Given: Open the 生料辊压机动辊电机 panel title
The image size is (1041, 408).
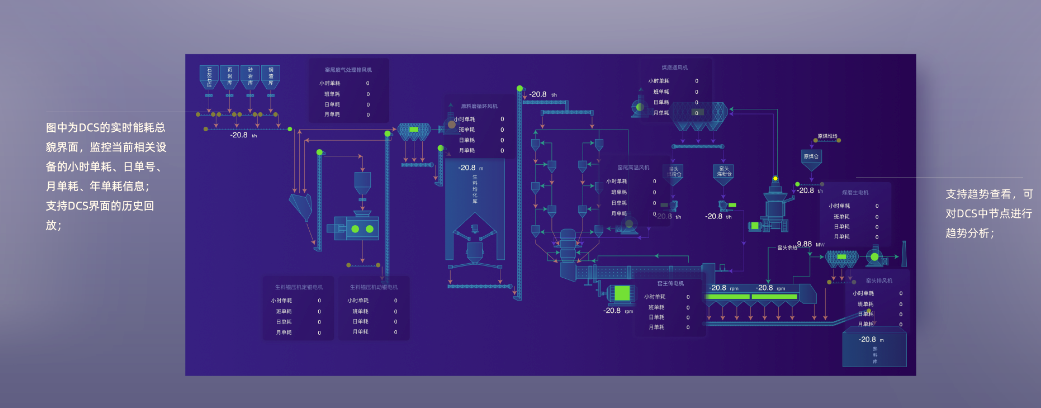Looking at the screenshot, I should 374,287.
